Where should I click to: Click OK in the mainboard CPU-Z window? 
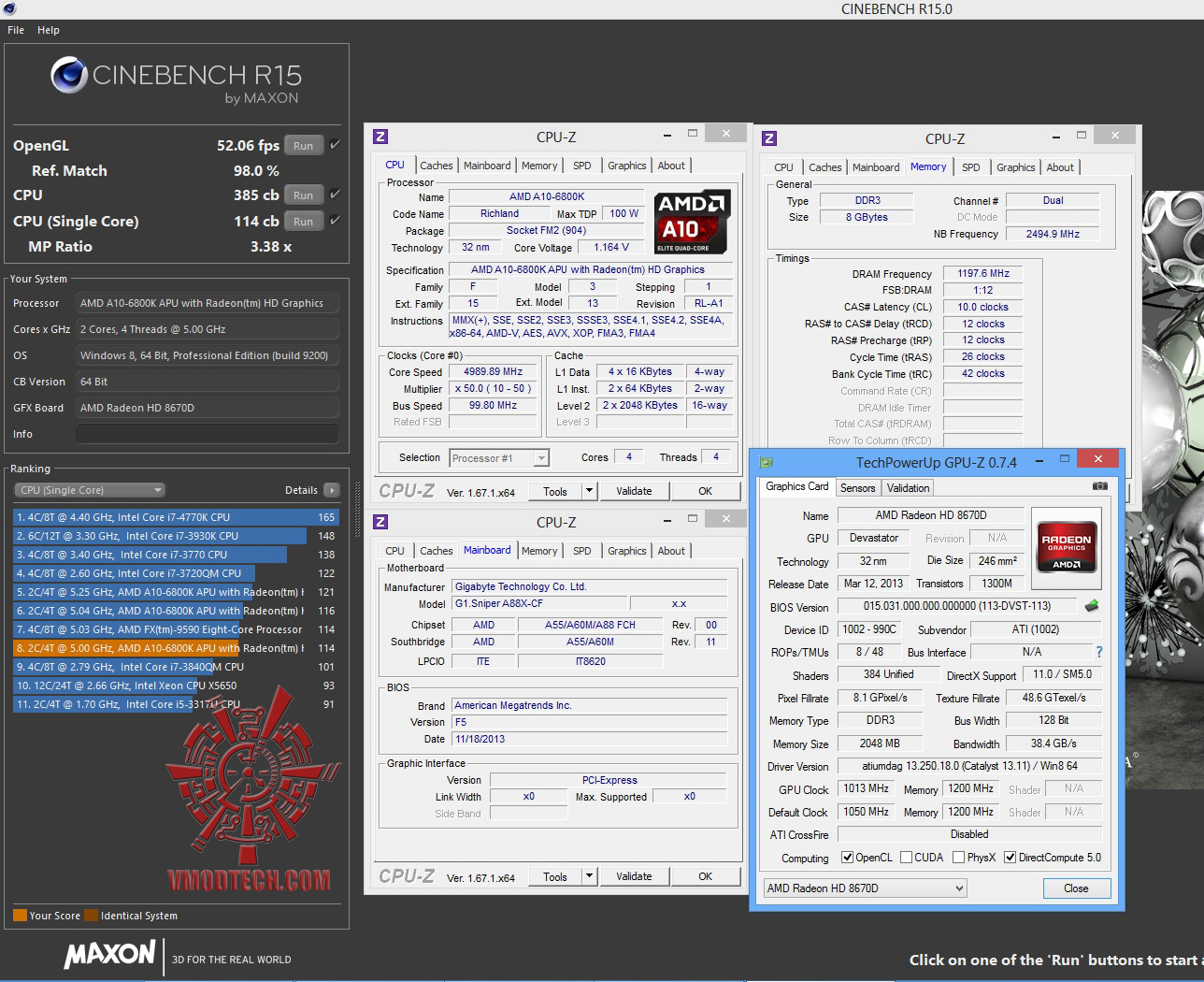[x=706, y=876]
